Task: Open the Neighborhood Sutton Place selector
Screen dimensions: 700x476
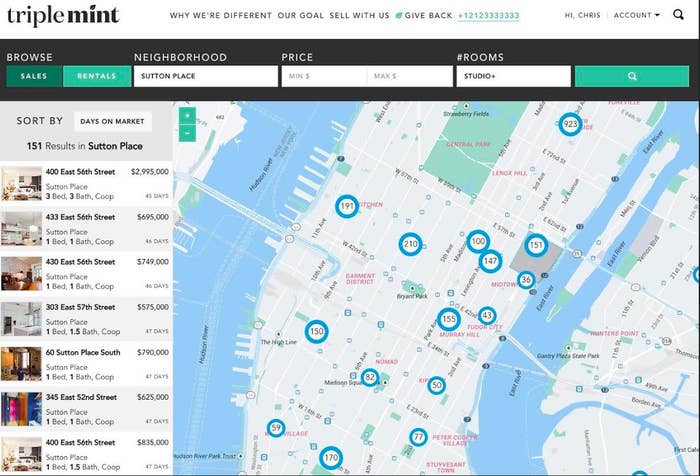Action: tap(206, 76)
